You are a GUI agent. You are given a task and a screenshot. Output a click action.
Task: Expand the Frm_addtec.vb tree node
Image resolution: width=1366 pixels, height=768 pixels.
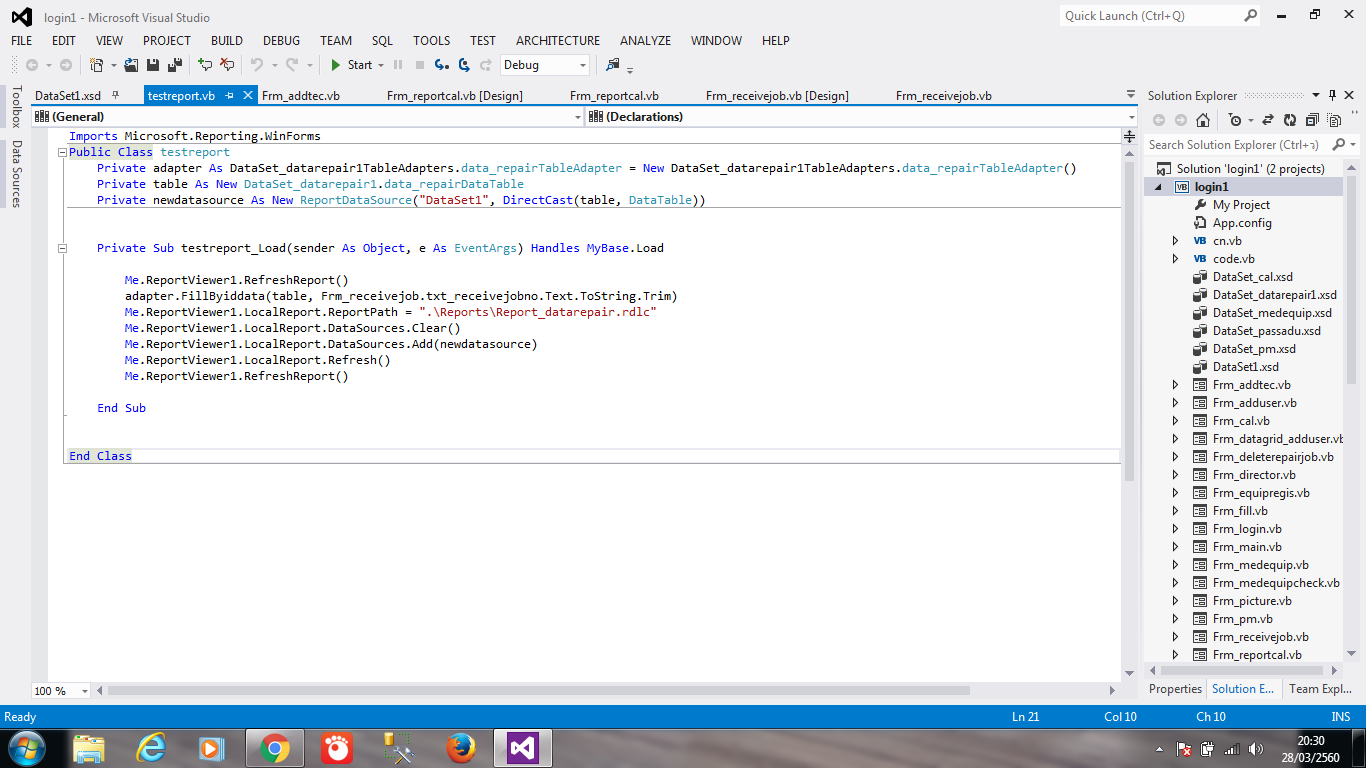click(1176, 385)
